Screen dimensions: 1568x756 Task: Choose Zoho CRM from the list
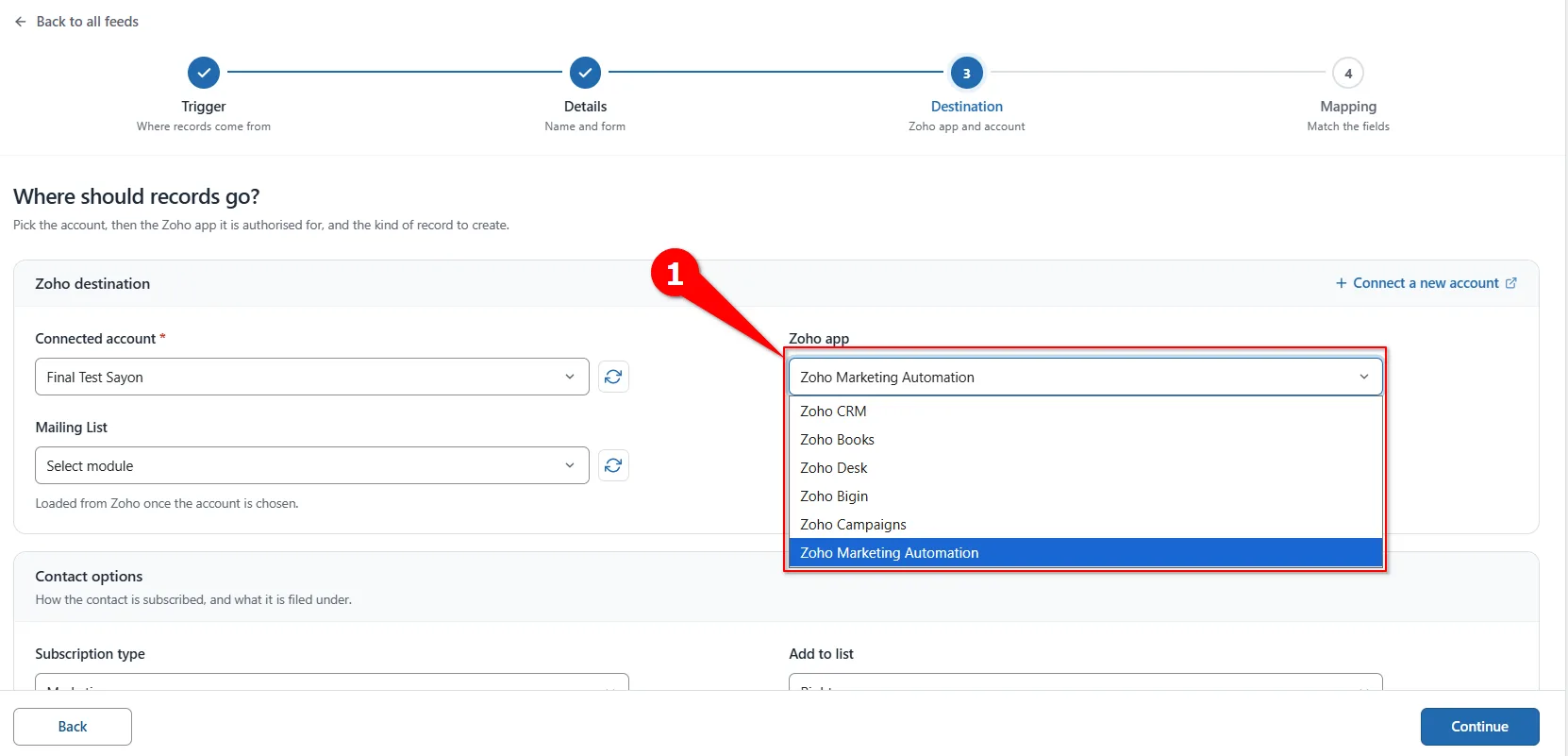click(x=1086, y=412)
